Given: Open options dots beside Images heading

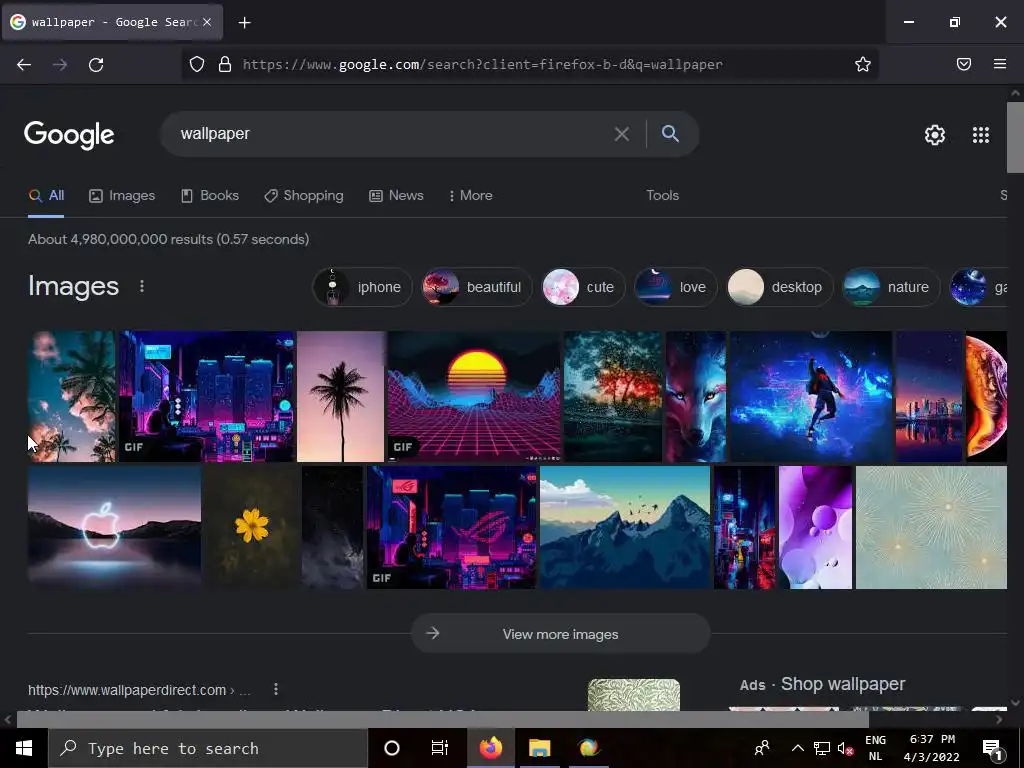Looking at the screenshot, I should (x=142, y=286).
